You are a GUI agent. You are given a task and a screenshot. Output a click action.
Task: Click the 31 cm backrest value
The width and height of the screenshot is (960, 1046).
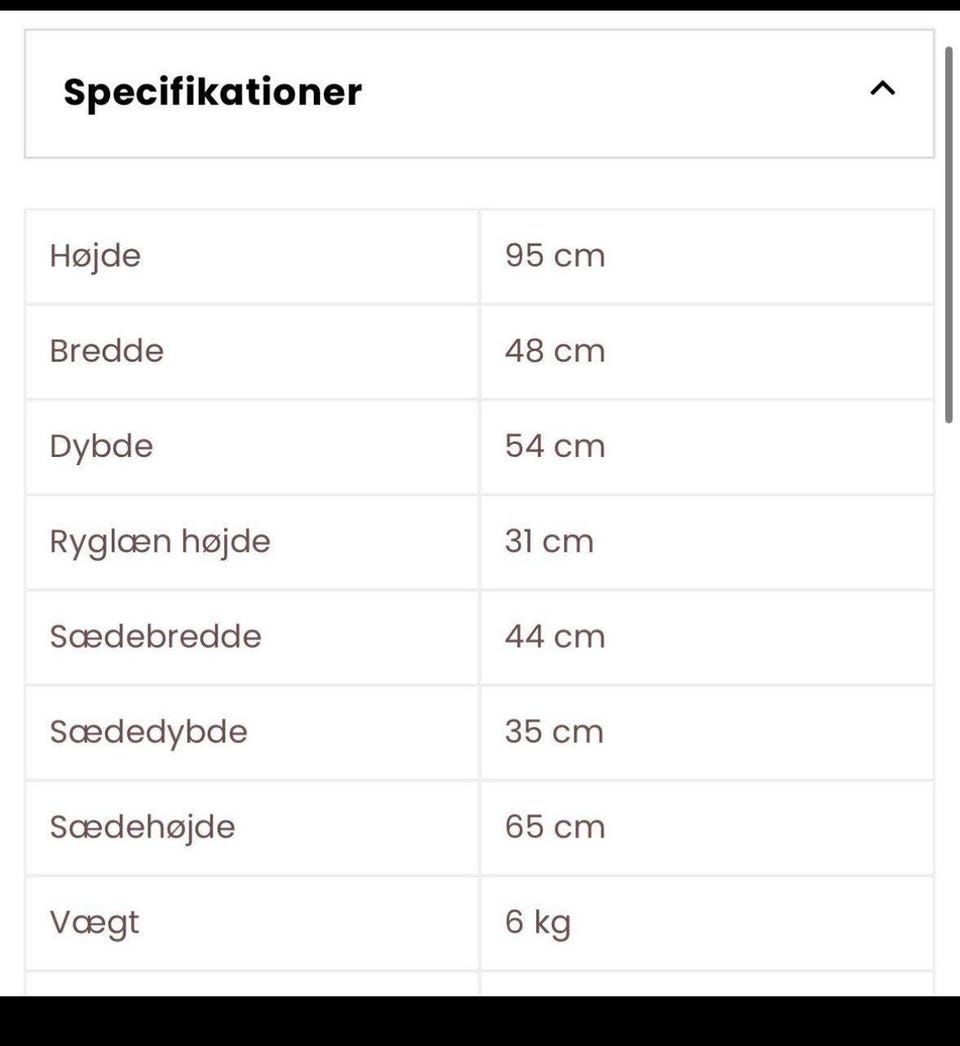pos(549,541)
